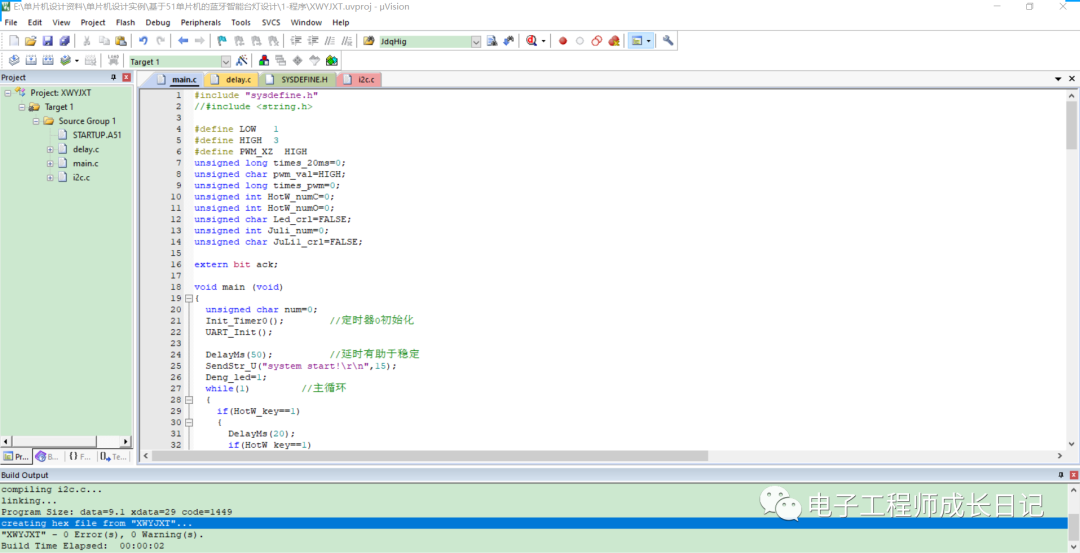Click the Start/Stop Debug Session icon
The height and width of the screenshot is (553, 1080).
tap(531, 41)
